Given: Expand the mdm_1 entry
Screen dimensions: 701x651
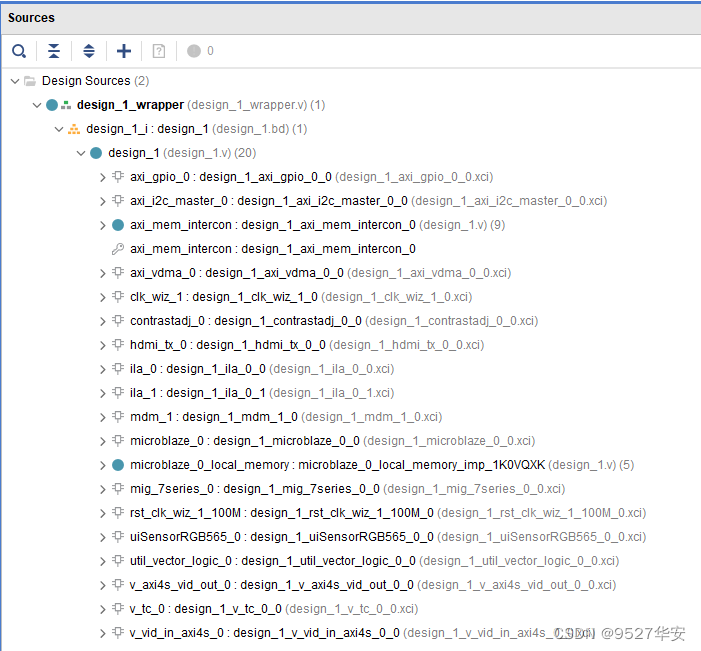Looking at the screenshot, I should 102,418.
